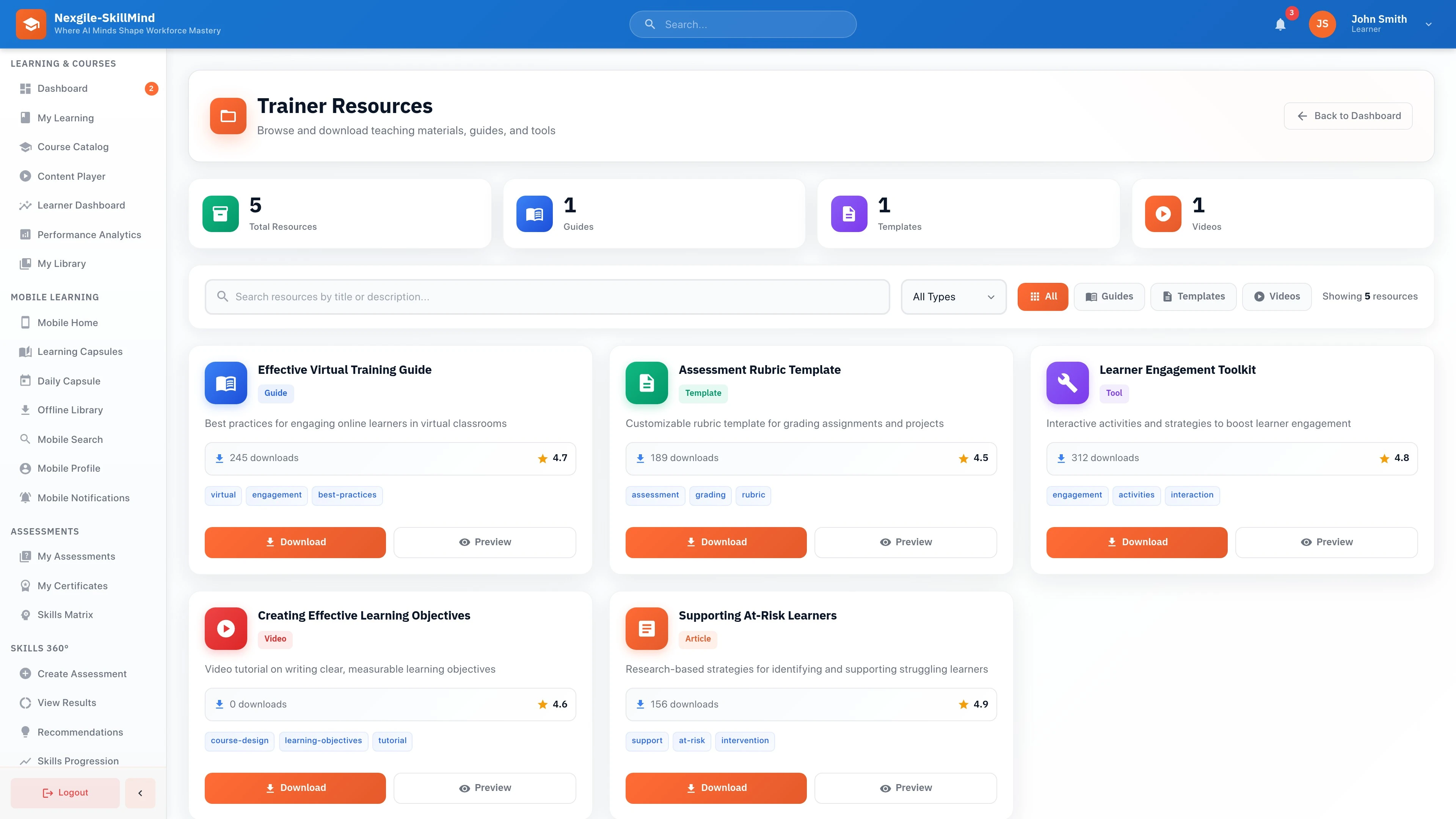Toggle the Videos filter
The image size is (1456, 819).
tap(1277, 296)
